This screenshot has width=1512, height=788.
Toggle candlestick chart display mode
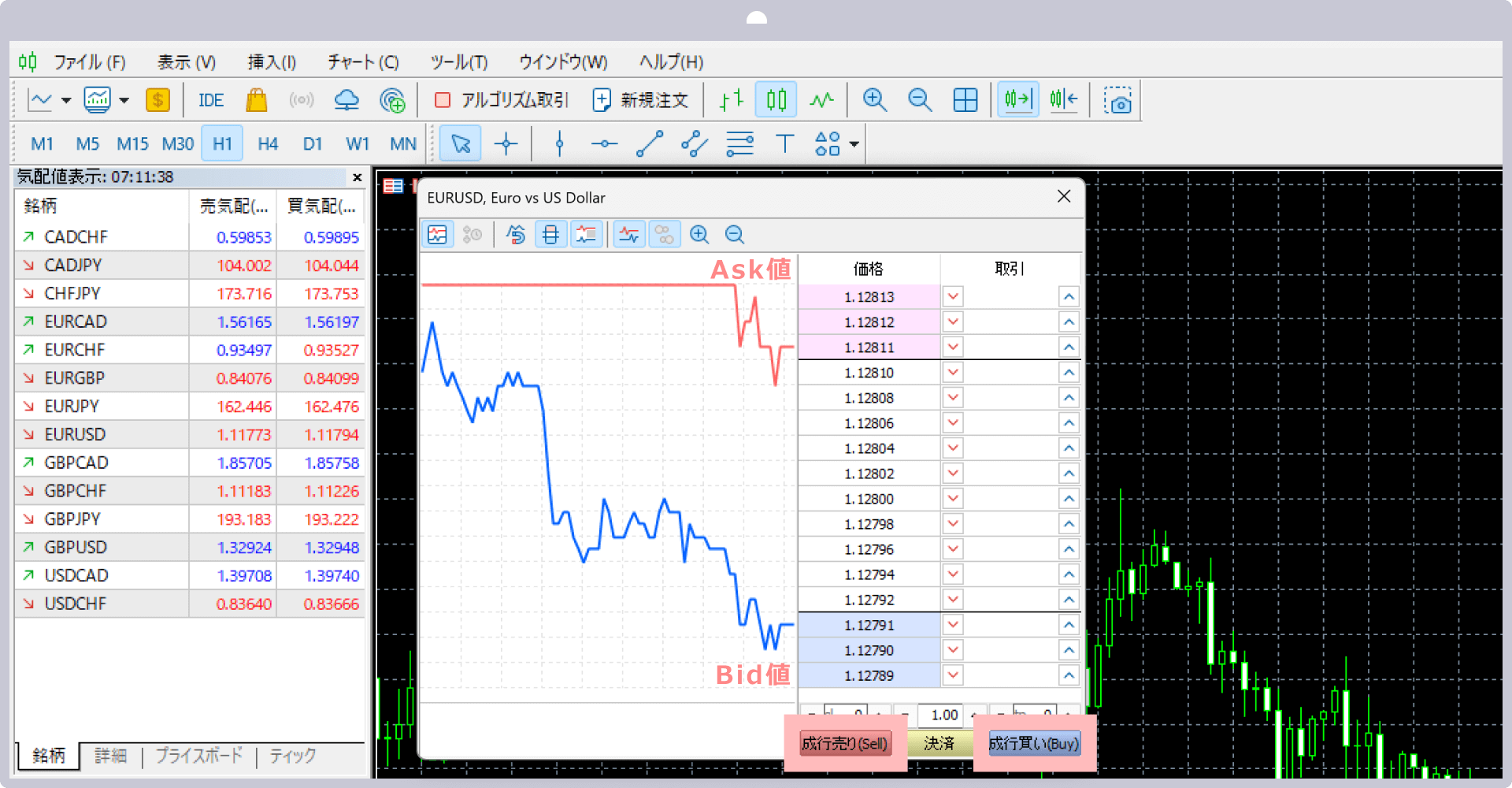coord(776,100)
